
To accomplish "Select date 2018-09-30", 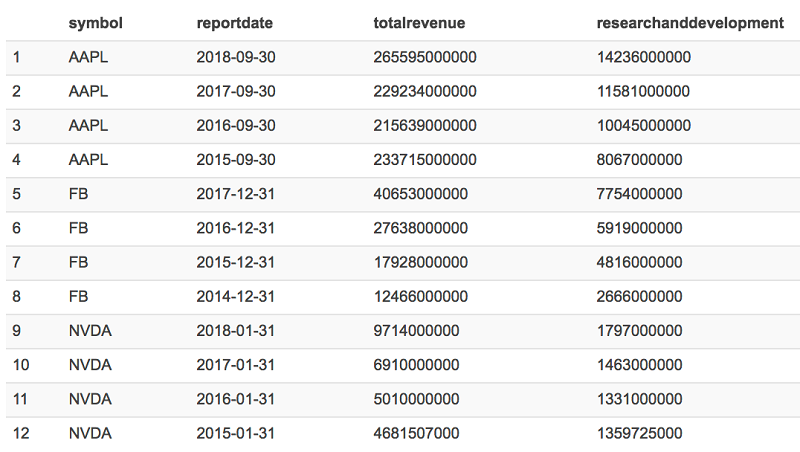I will [236, 57].
